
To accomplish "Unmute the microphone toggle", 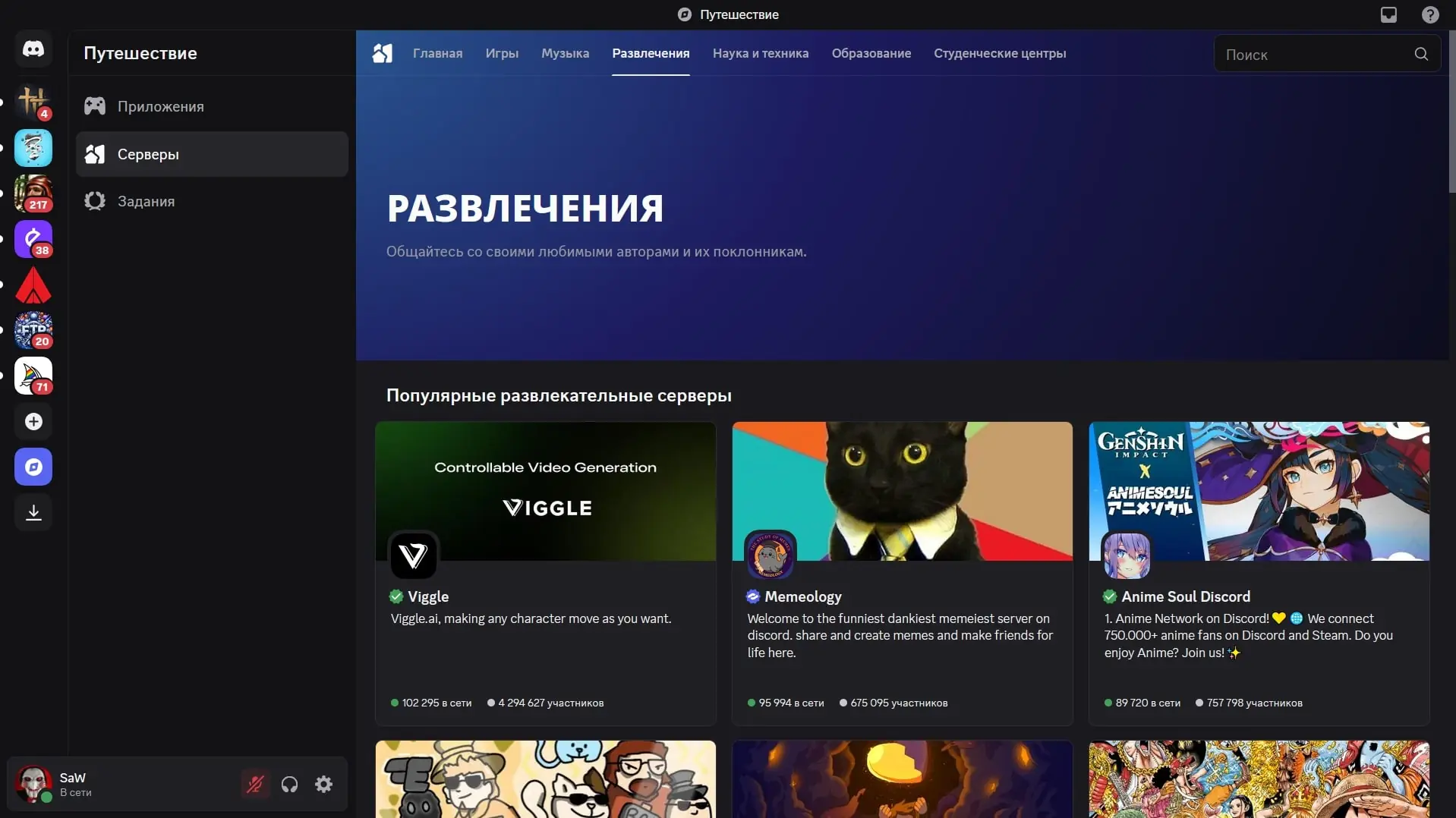I will [255, 784].
